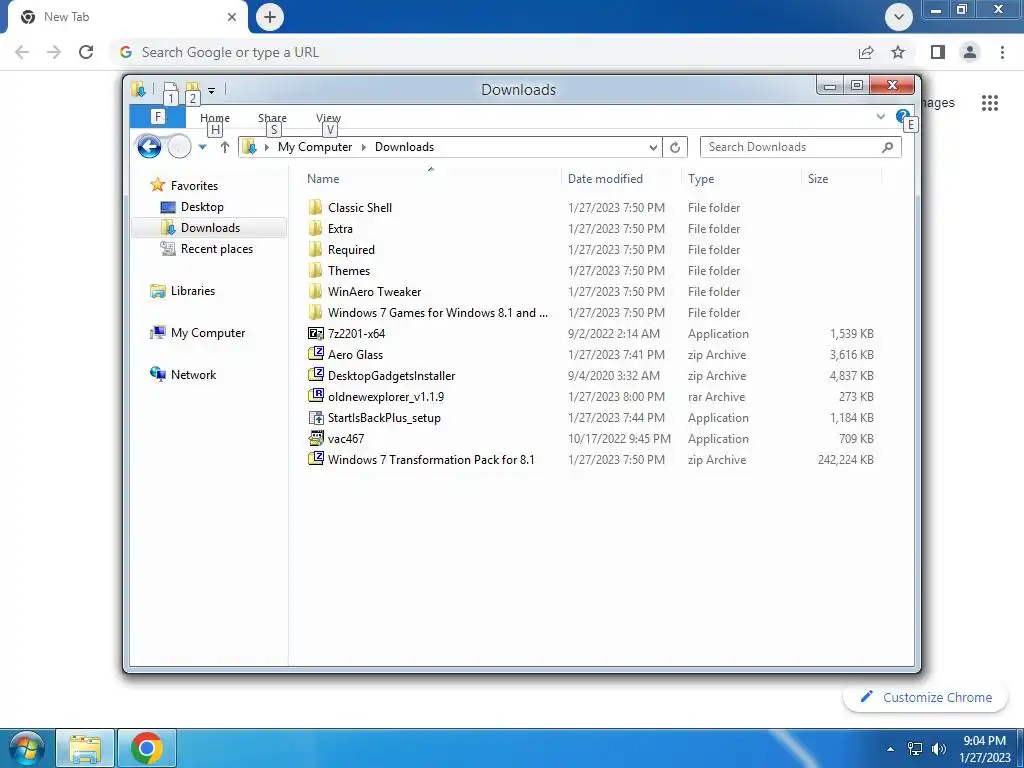Refresh the Downloads folder view
Screen dimensions: 1024x768
(675, 147)
